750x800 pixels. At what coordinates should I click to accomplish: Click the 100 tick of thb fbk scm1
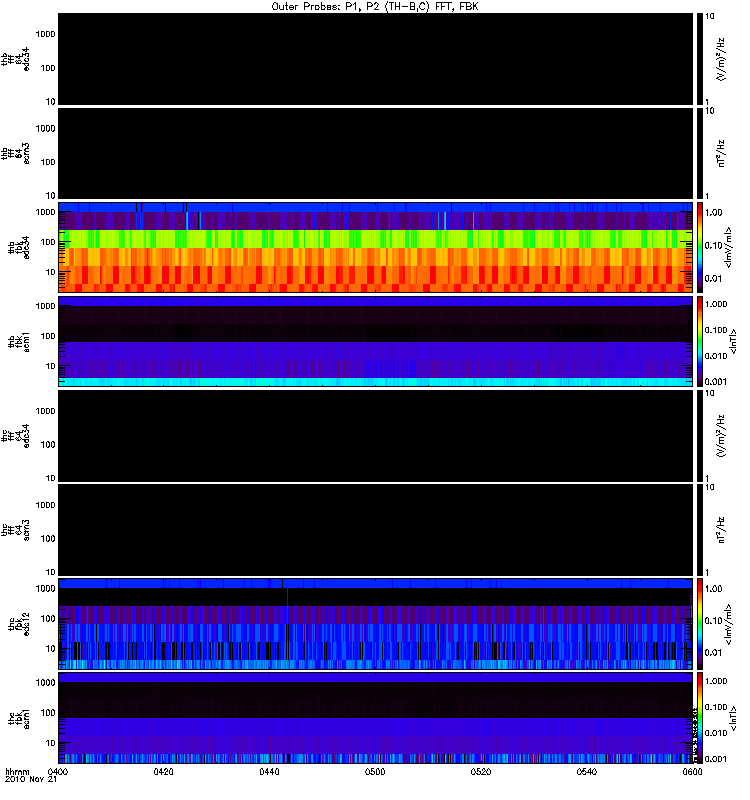(48, 336)
